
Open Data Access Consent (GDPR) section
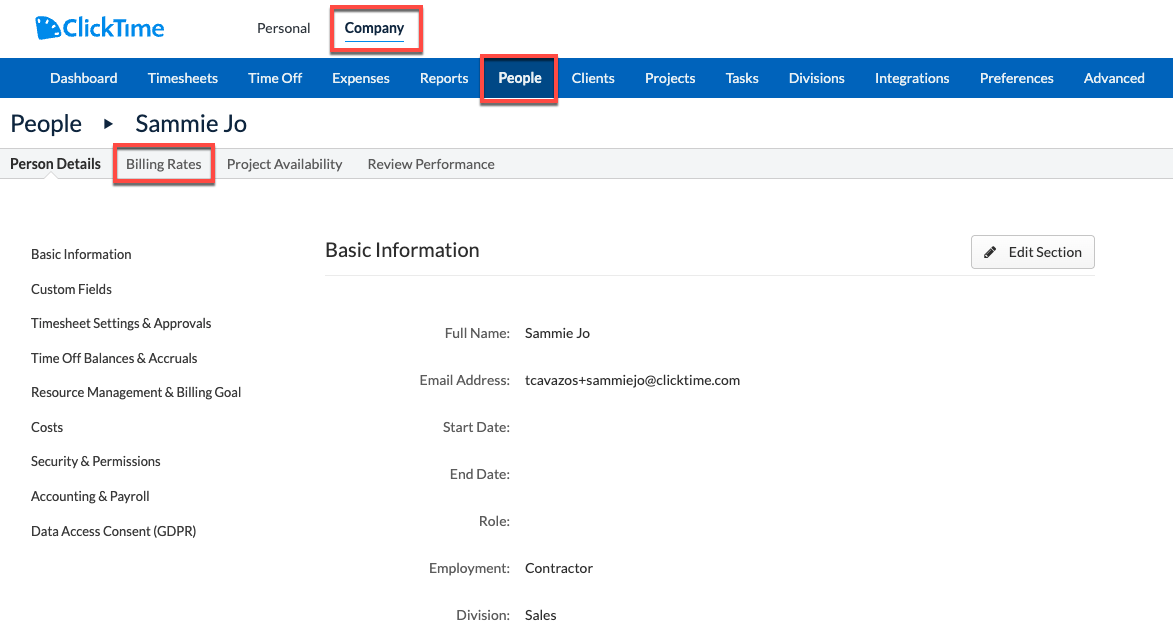pyautogui.click(x=113, y=531)
